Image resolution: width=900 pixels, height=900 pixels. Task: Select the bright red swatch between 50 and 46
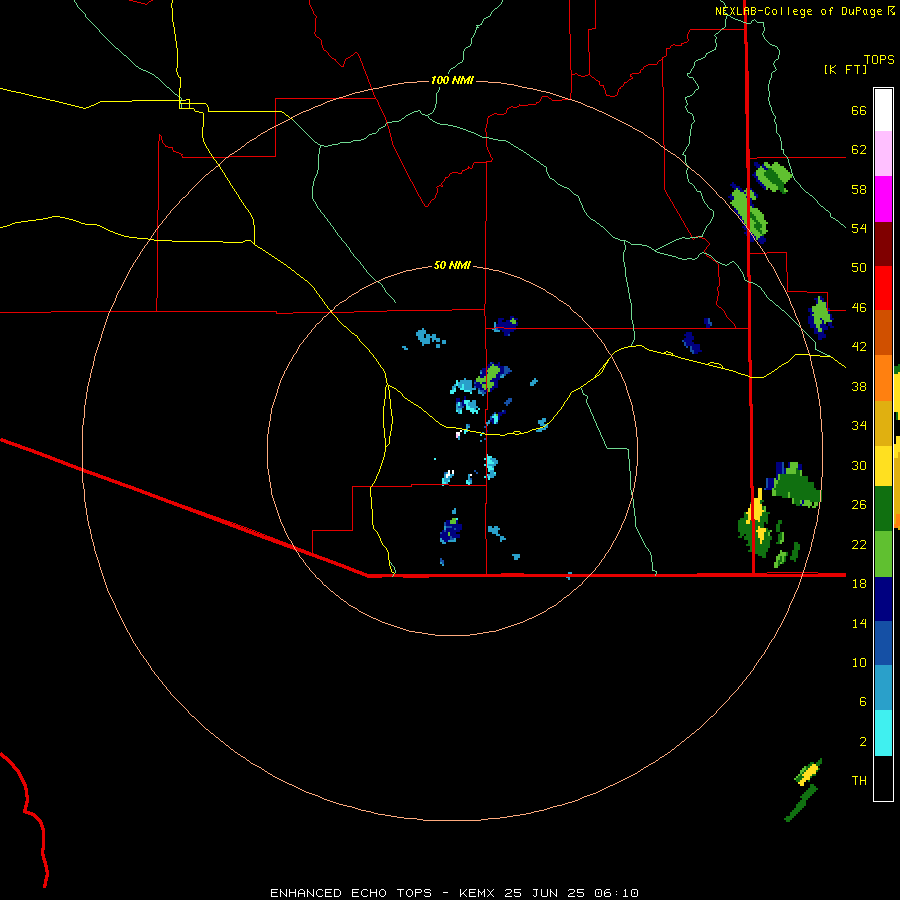coord(883,288)
